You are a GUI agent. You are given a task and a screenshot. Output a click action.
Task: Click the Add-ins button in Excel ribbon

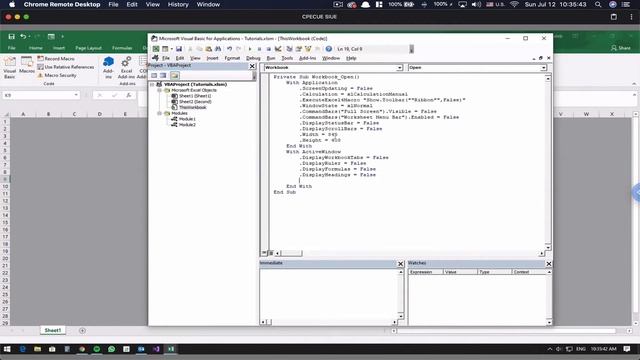108,68
